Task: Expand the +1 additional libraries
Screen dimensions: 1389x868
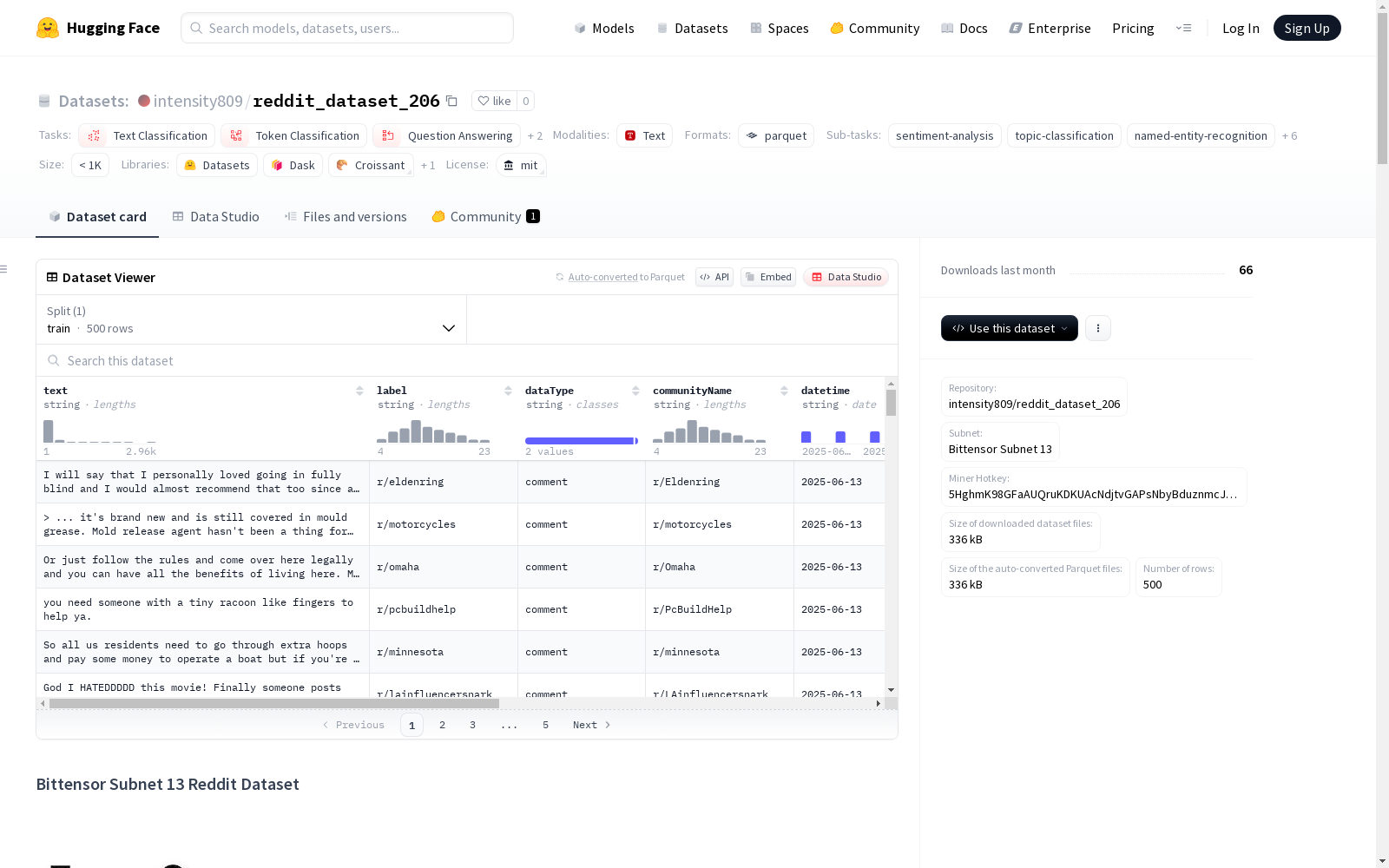Action: (x=428, y=166)
